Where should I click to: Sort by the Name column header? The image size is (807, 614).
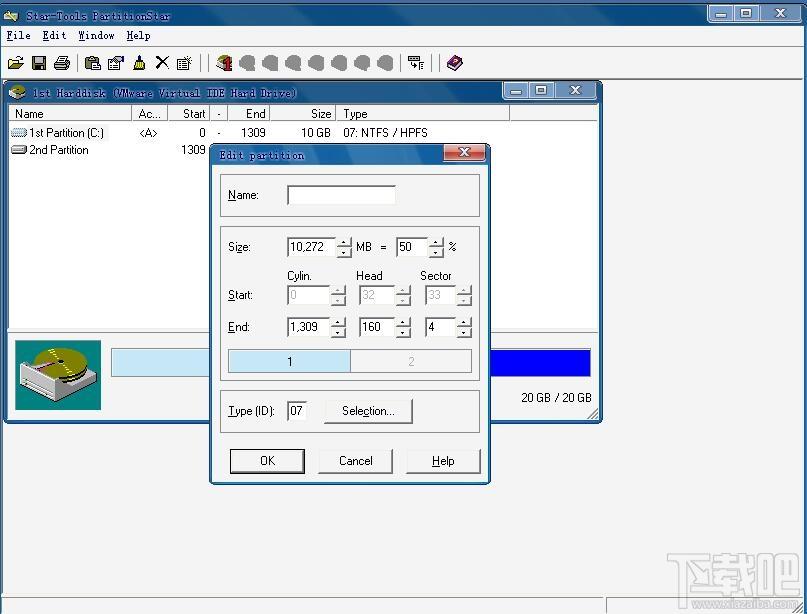coord(71,114)
